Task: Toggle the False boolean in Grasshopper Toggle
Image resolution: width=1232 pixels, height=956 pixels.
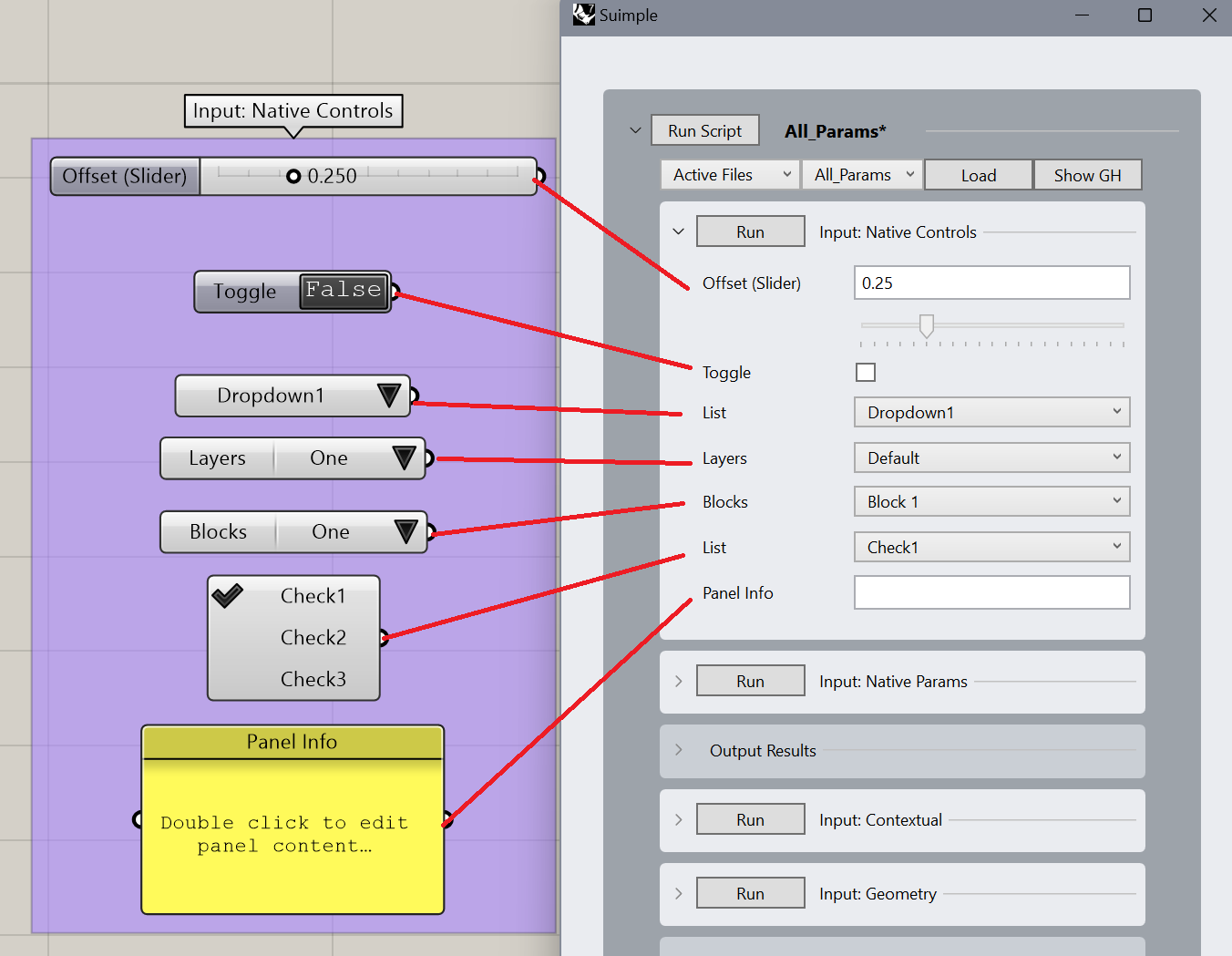Action: click(x=344, y=291)
